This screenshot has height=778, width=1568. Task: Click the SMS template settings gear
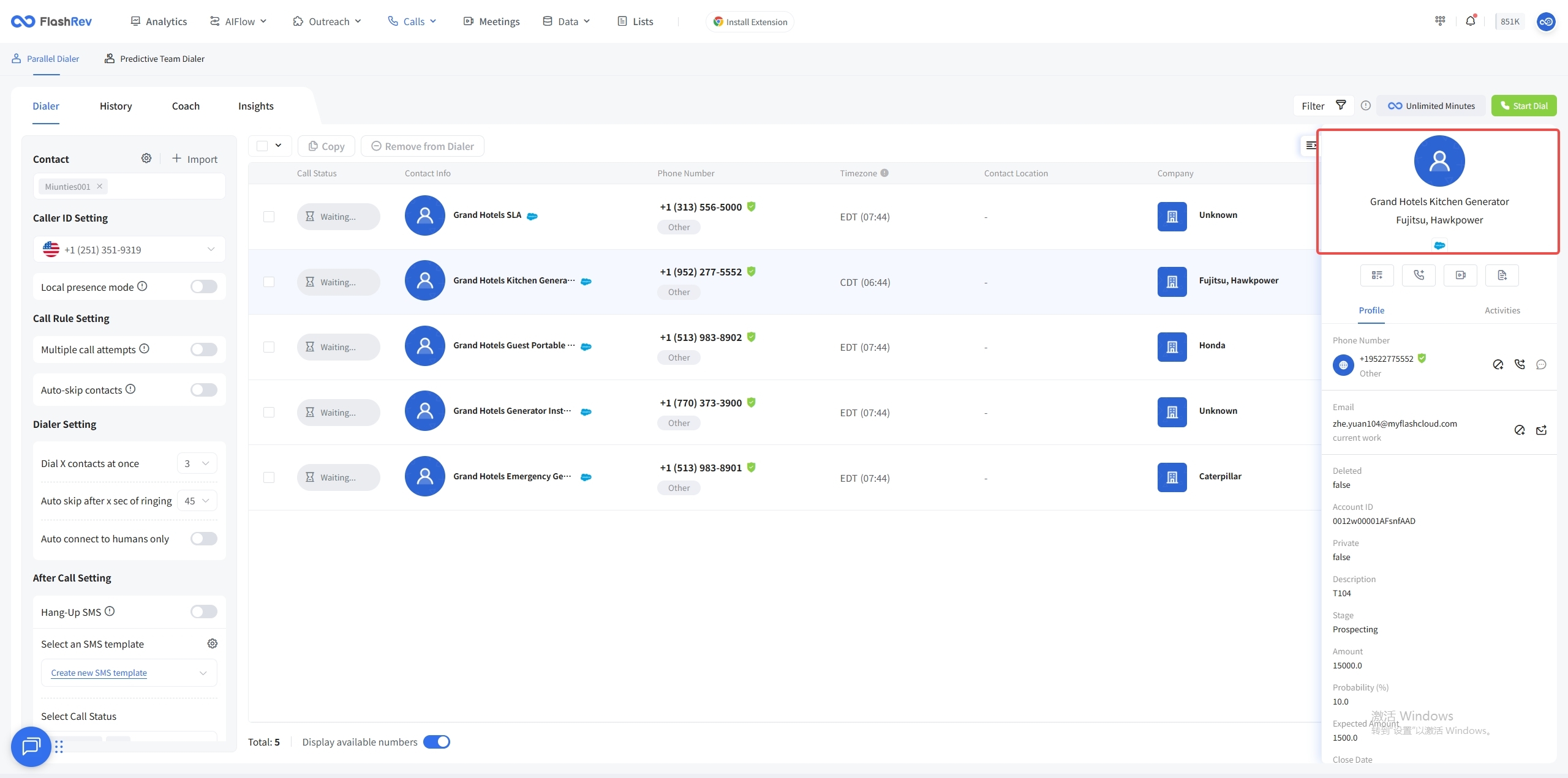[x=213, y=643]
